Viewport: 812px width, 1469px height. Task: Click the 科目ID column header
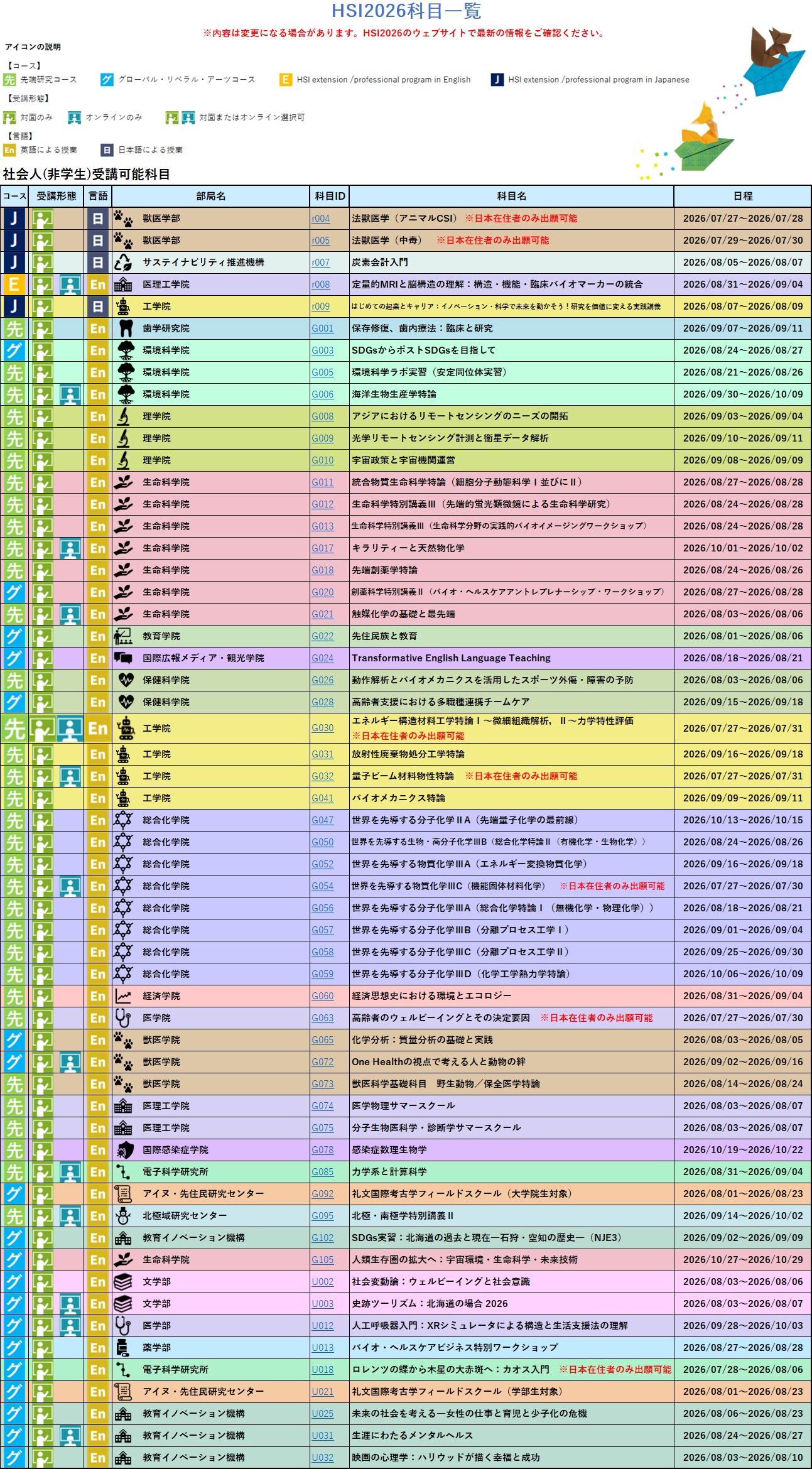tap(330, 196)
